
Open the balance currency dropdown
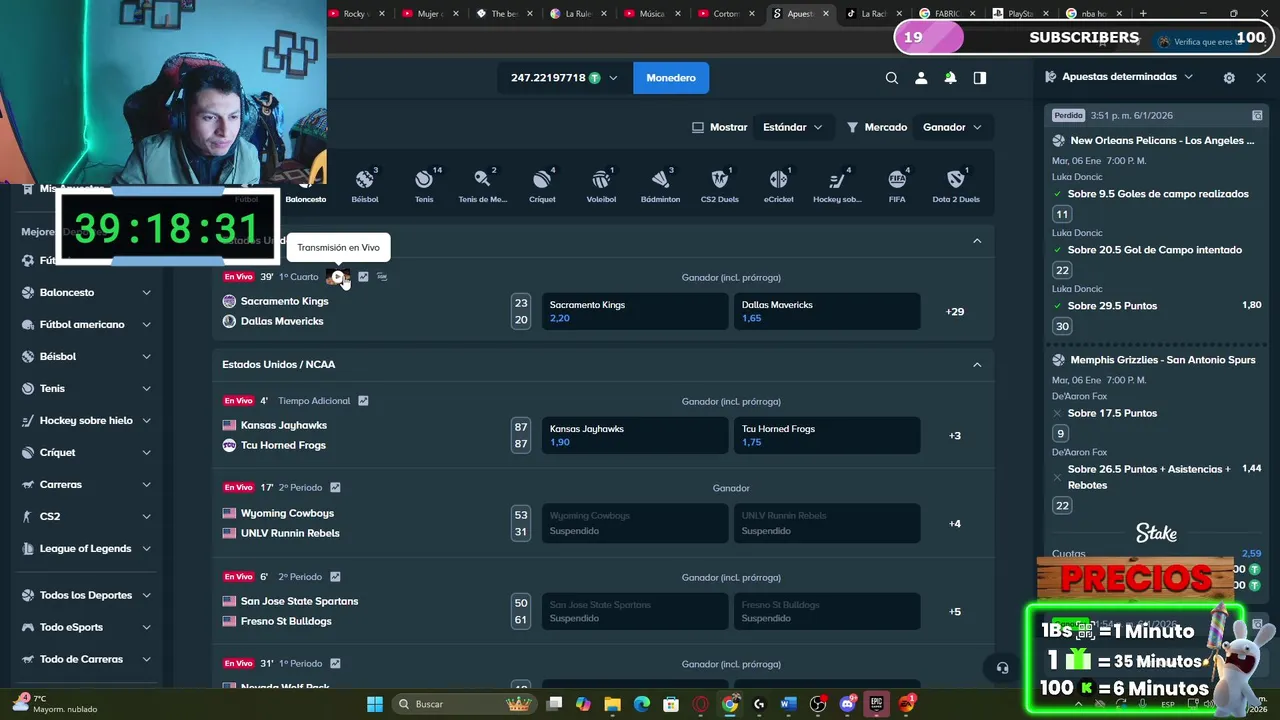coord(564,78)
